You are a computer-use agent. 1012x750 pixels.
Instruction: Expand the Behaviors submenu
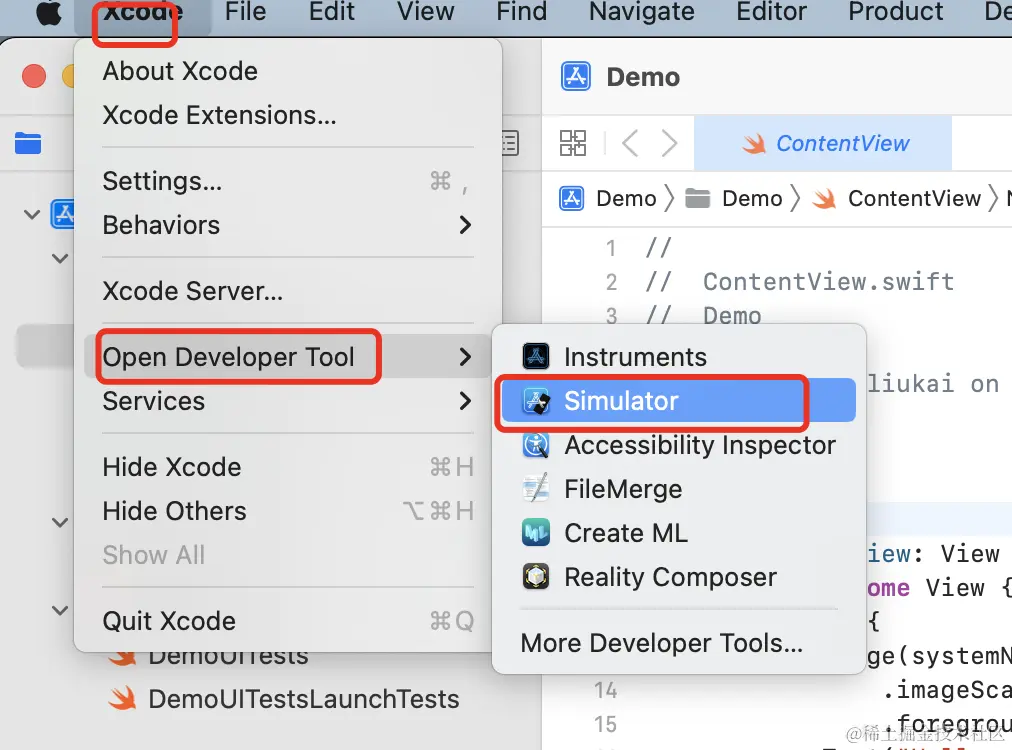tap(288, 225)
